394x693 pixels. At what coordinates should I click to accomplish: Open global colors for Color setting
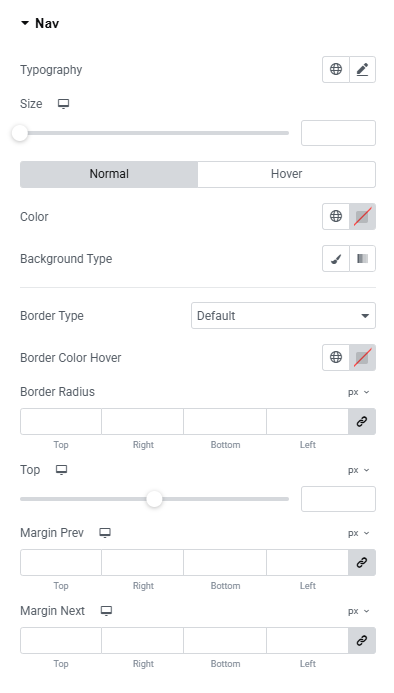point(336,217)
